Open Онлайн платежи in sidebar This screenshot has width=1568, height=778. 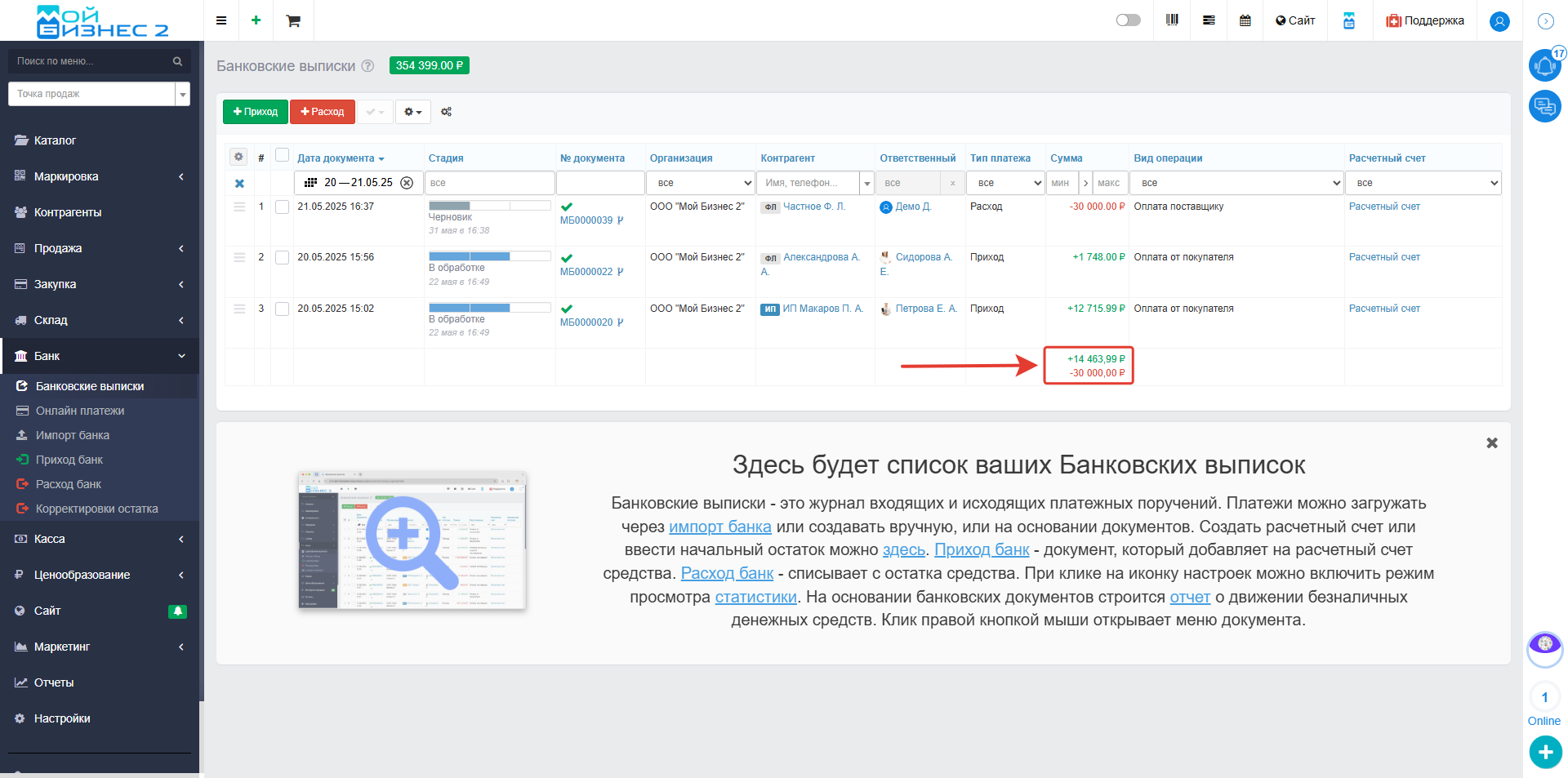click(80, 411)
